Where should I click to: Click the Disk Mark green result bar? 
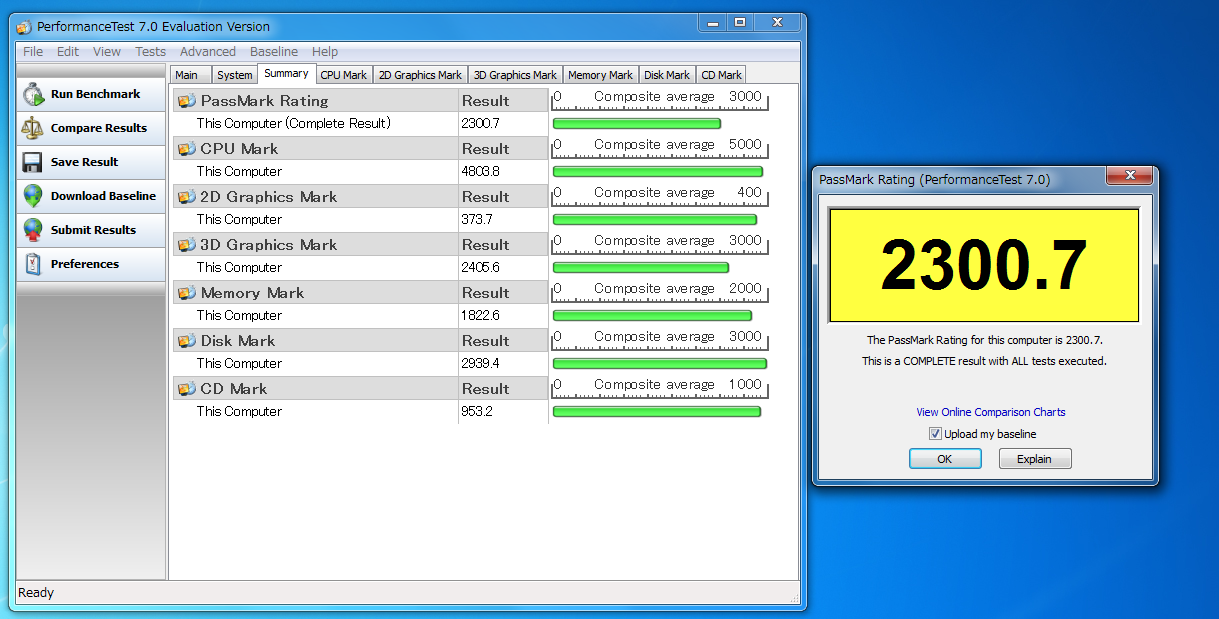(x=660, y=364)
